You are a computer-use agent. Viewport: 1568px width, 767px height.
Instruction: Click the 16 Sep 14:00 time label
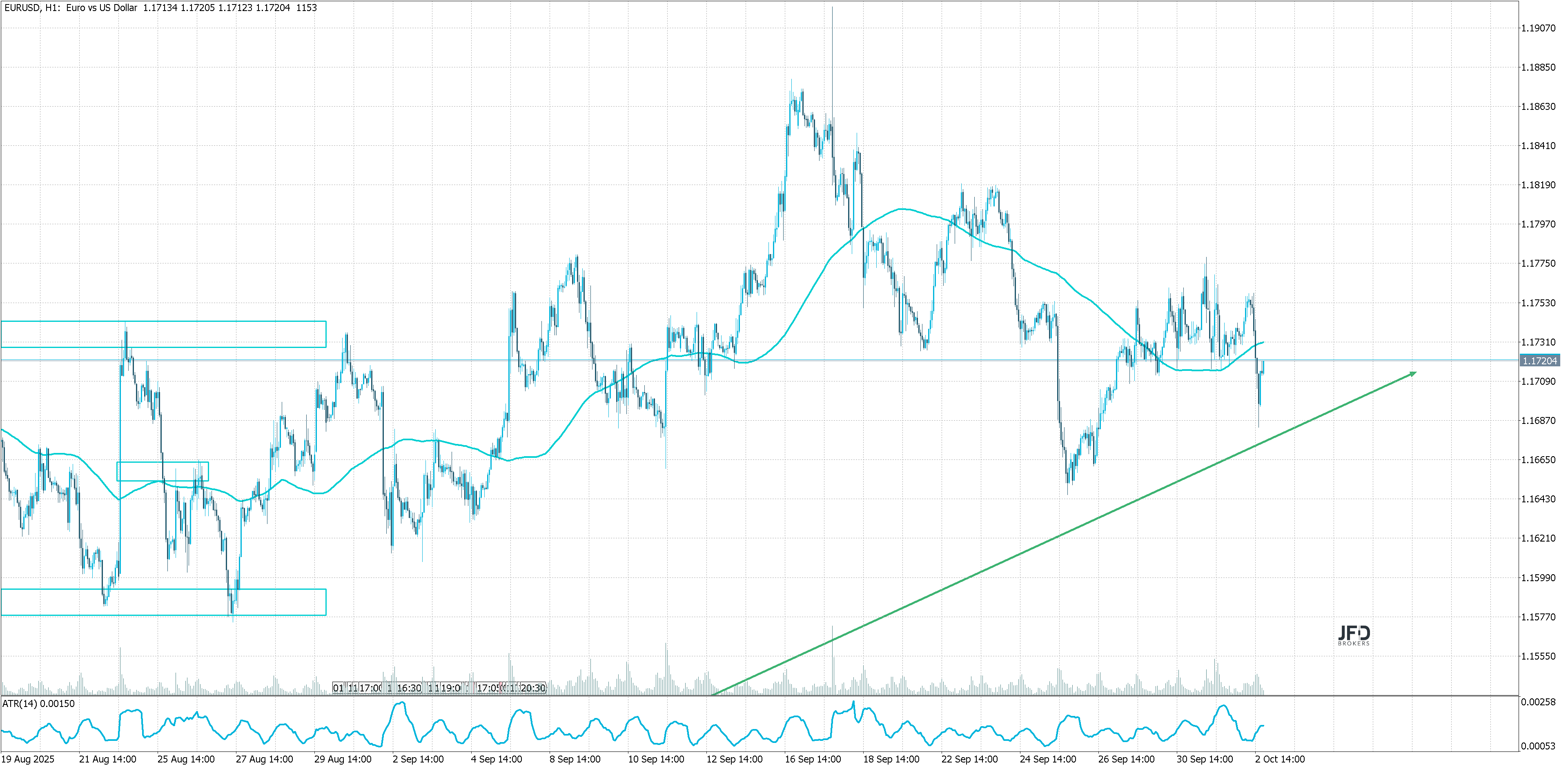point(813,759)
